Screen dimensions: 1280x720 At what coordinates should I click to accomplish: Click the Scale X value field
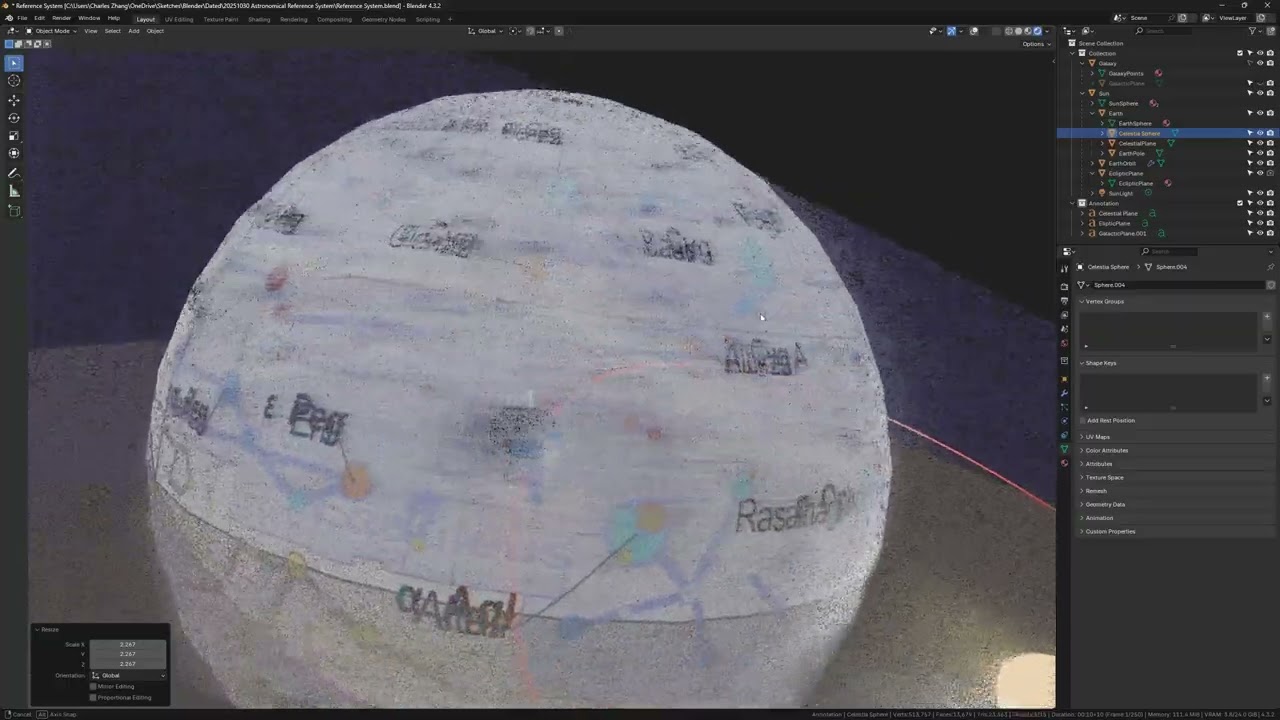(x=128, y=644)
